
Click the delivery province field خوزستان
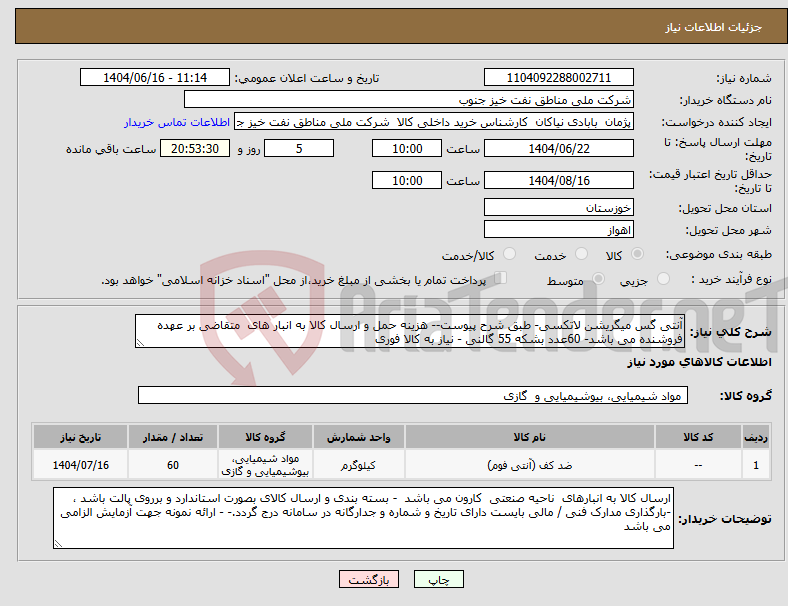558,208
